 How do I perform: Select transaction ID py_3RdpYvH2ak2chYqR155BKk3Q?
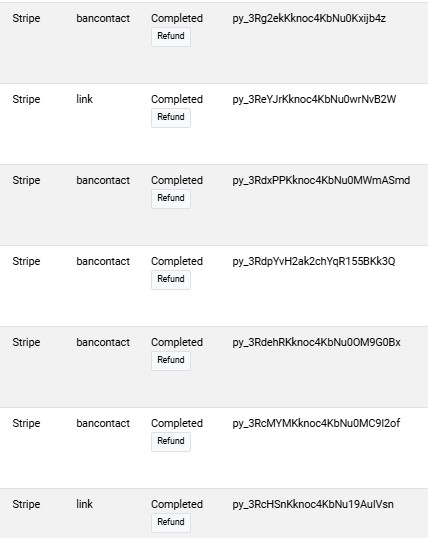click(314, 261)
